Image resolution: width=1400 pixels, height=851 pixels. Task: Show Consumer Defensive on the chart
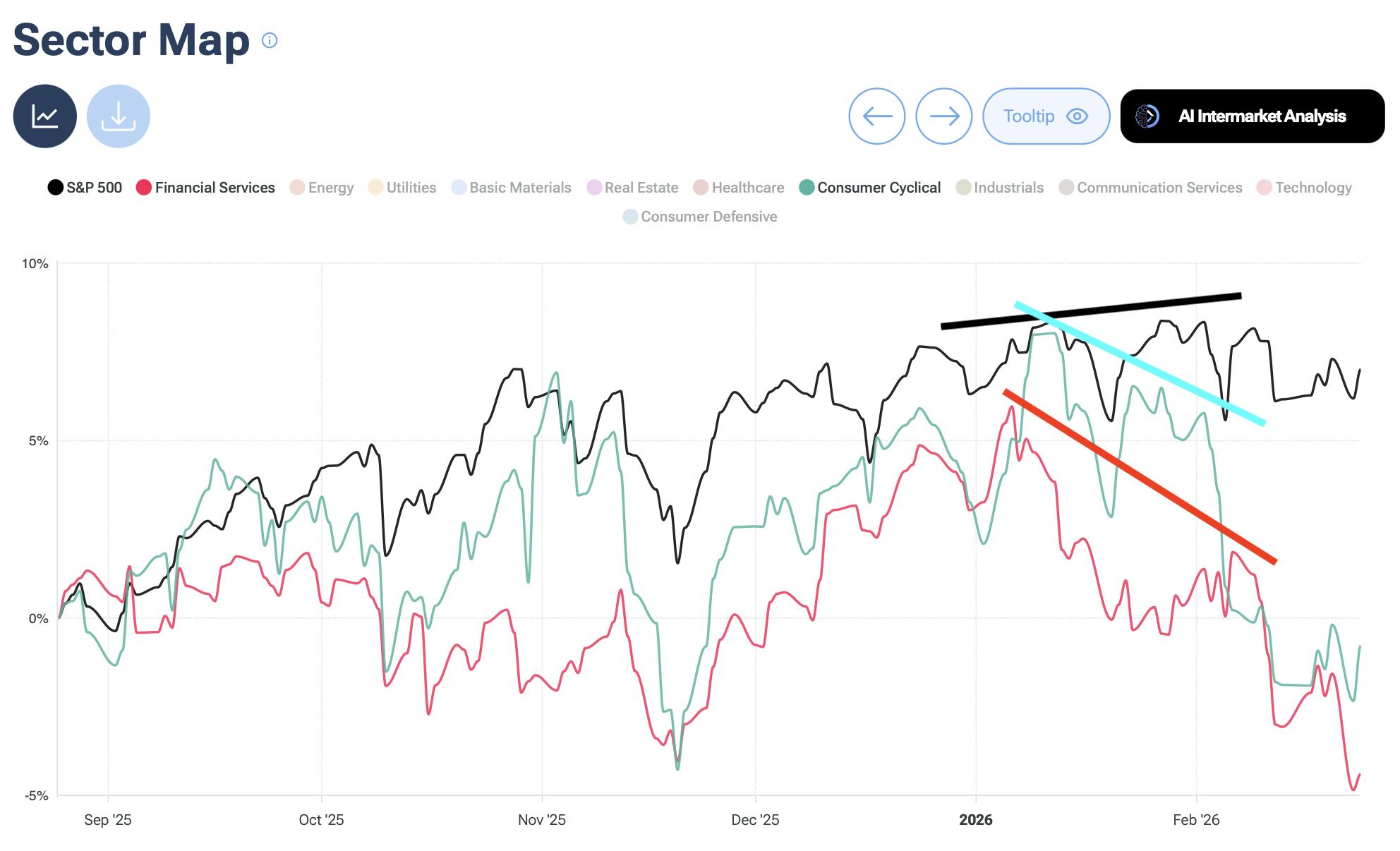[700, 217]
